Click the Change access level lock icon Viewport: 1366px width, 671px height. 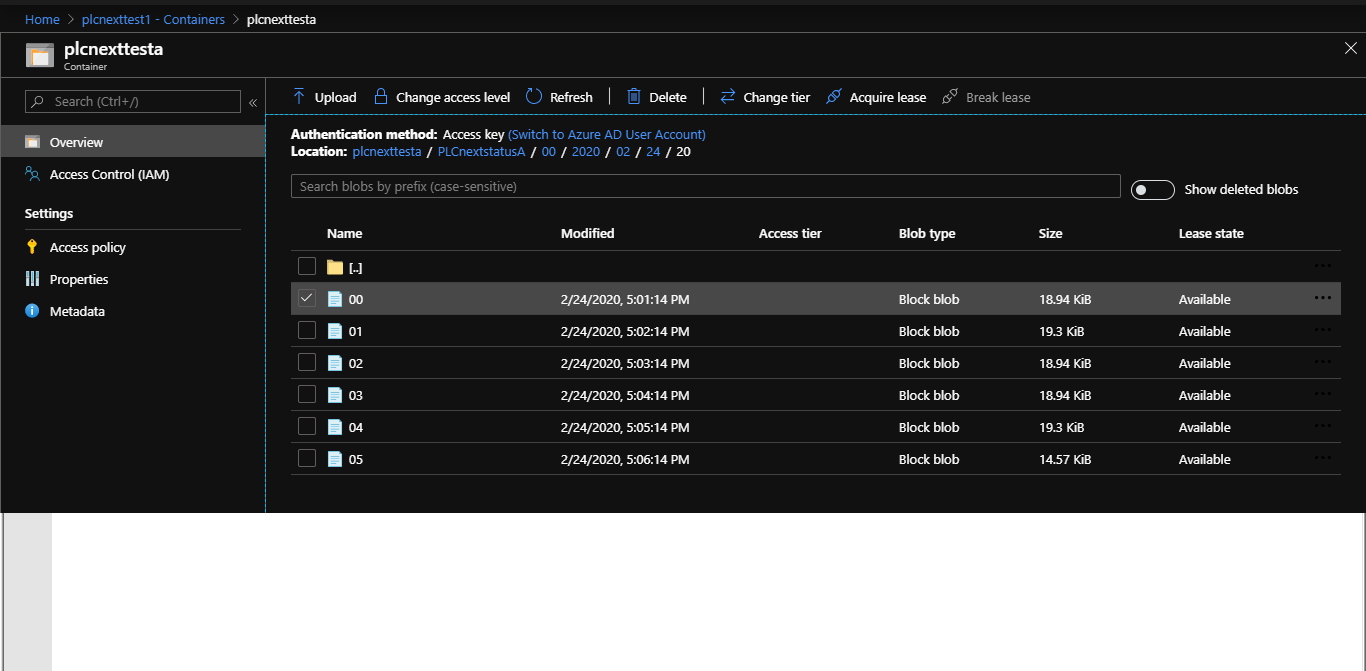pos(381,96)
